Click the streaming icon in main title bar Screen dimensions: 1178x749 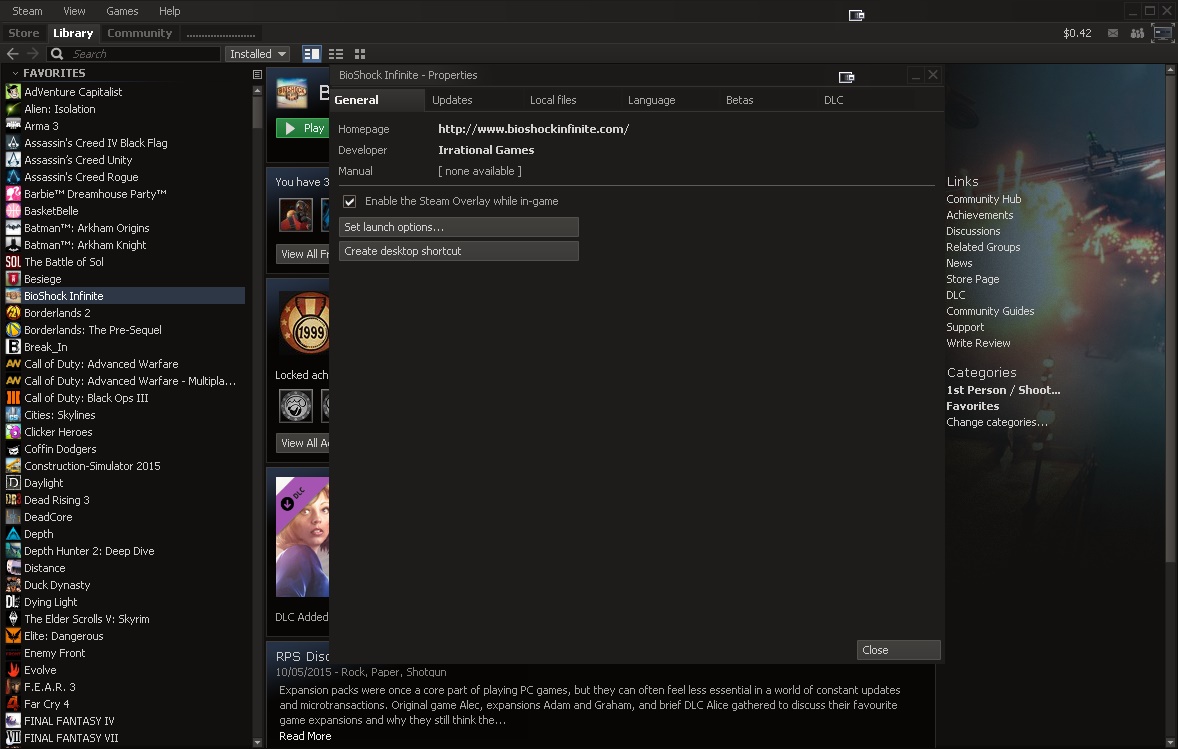pyautogui.click(x=856, y=15)
